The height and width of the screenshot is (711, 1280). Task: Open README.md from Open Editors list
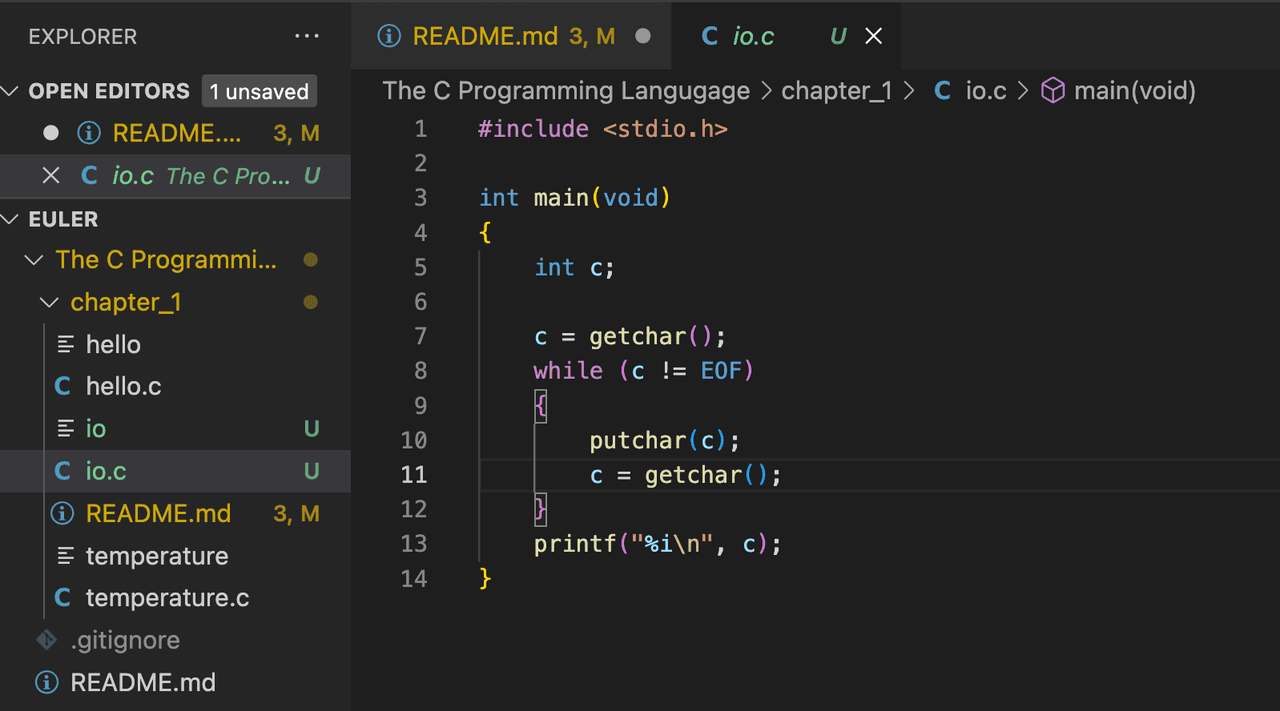pos(175,133)
